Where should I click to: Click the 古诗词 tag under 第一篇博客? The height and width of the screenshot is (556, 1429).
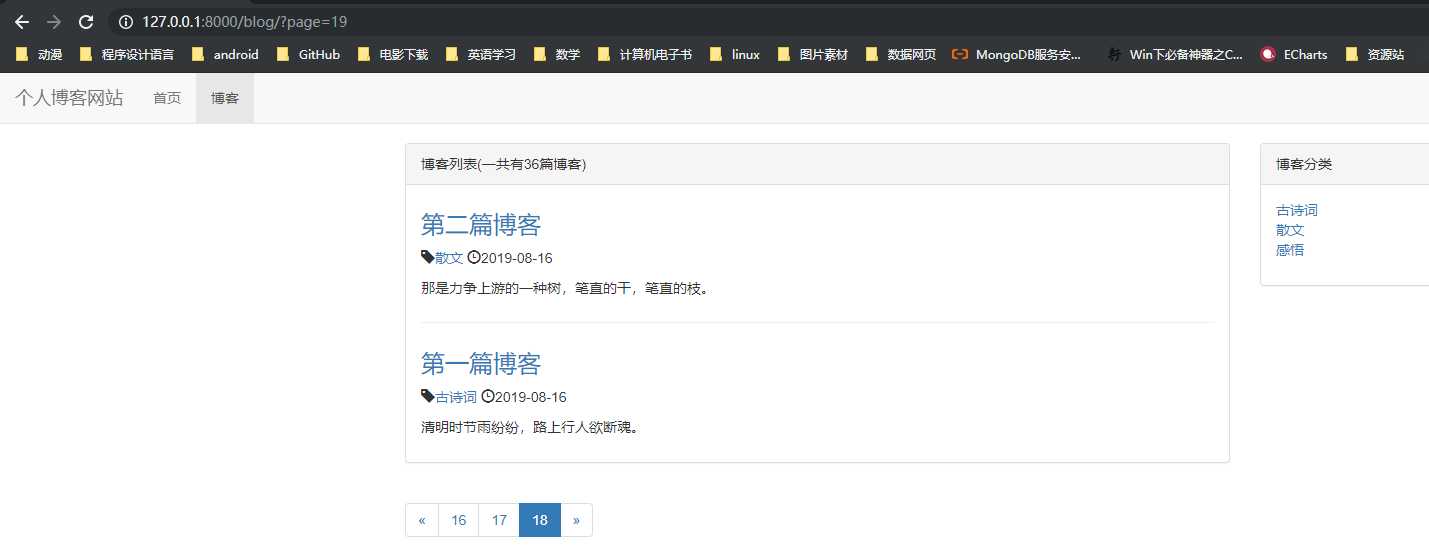[x=456, y=397]
